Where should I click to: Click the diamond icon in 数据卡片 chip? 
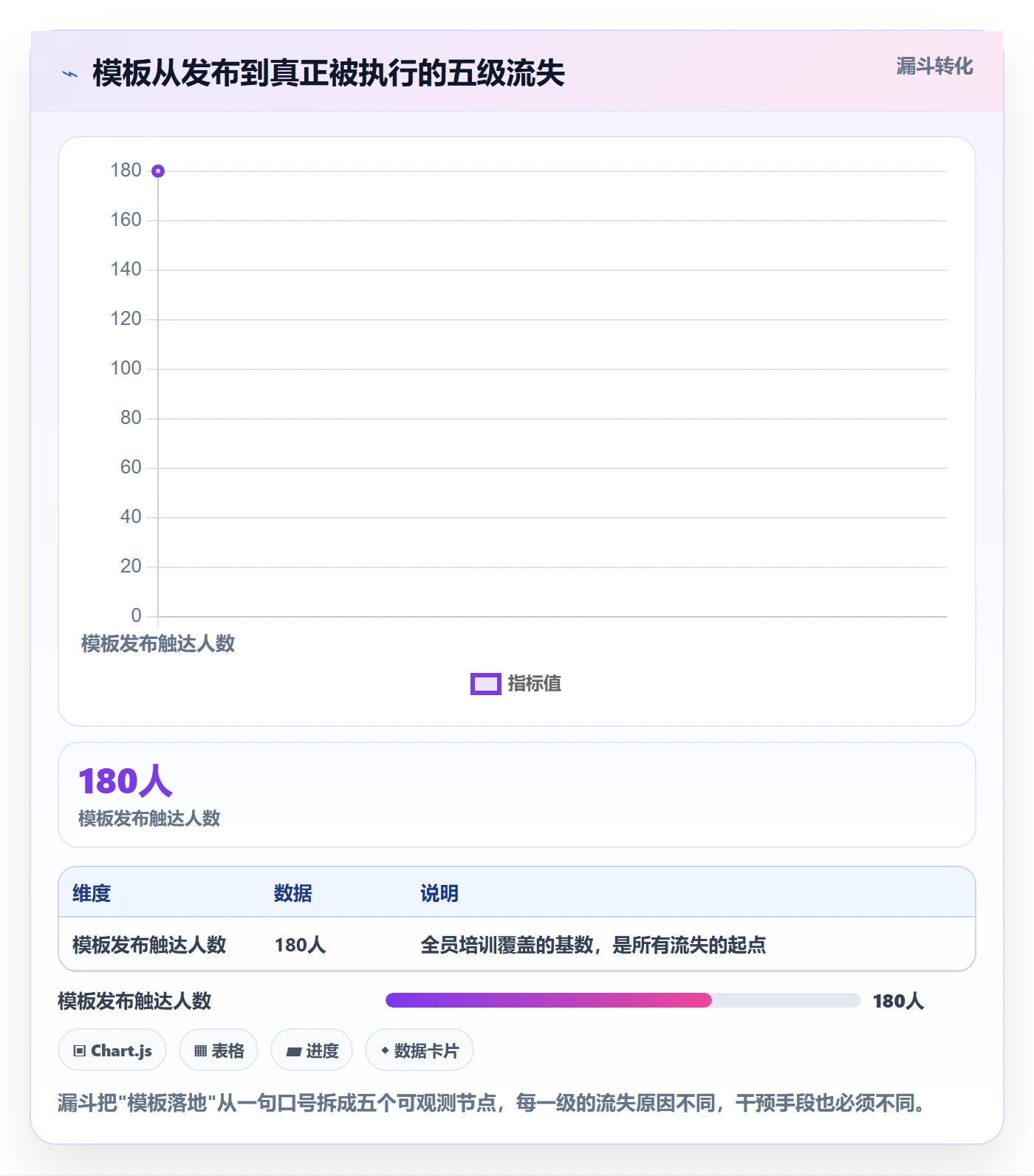[385, 1050]
